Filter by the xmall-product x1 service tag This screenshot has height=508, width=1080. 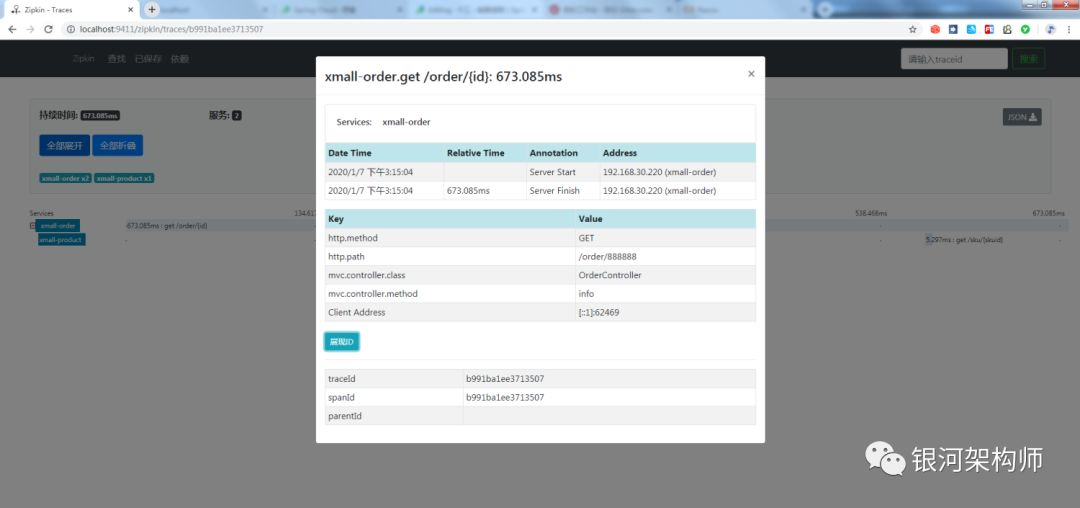[124, 178]
